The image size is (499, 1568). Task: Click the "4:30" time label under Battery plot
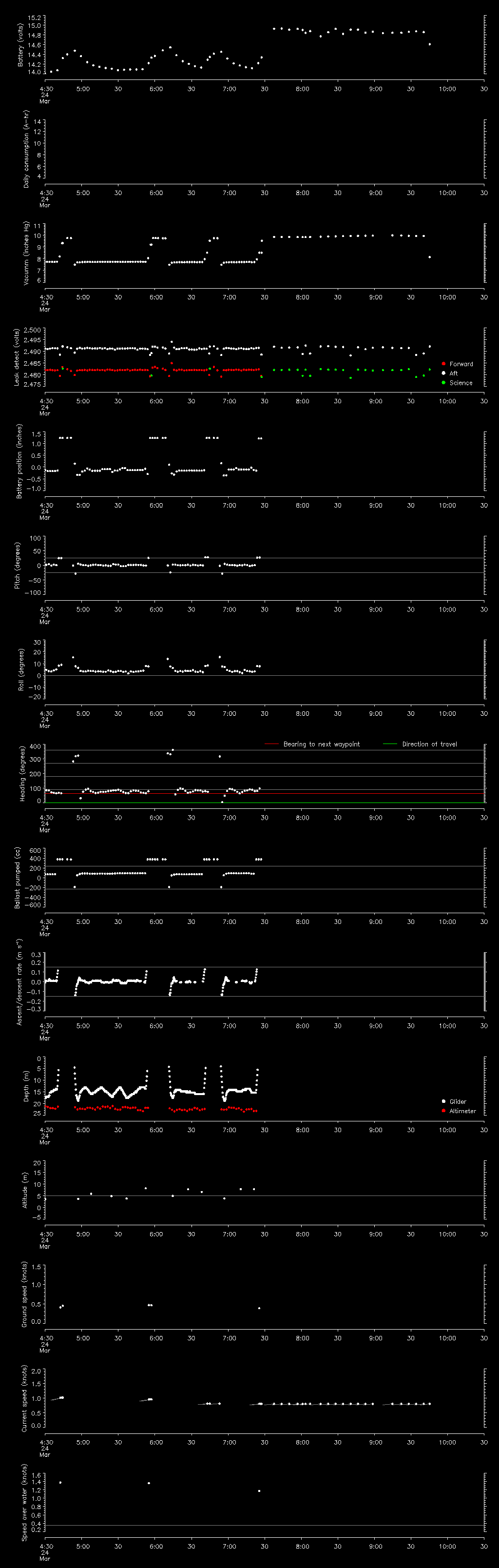[46, 89]
